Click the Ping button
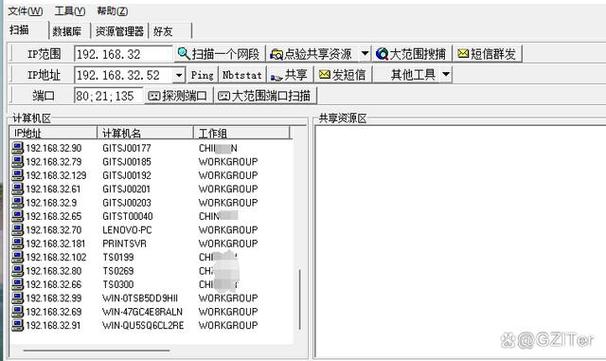The height and width of the screenshot is (361, 606). tap(202, 75)
